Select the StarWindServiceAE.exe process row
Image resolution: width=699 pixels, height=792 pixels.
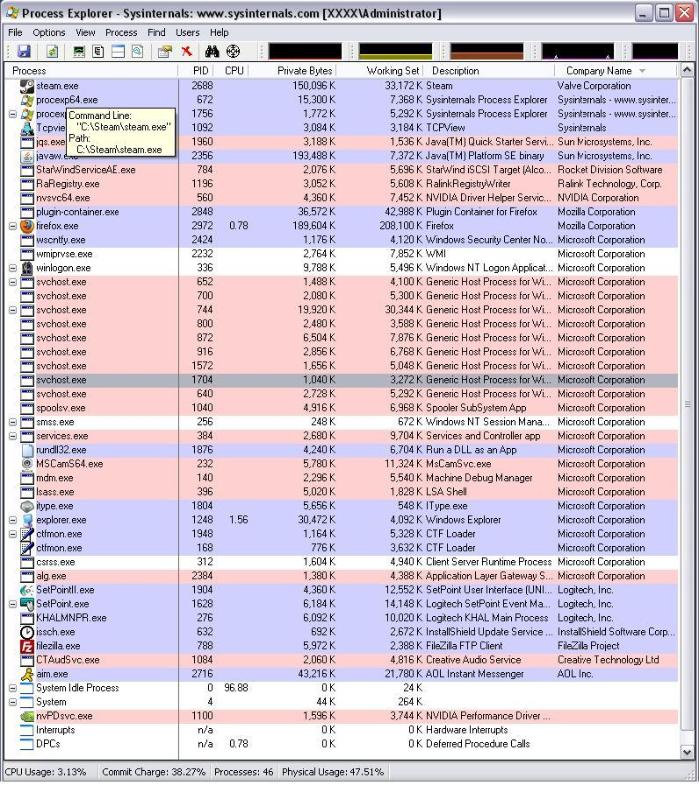point(341,170)
